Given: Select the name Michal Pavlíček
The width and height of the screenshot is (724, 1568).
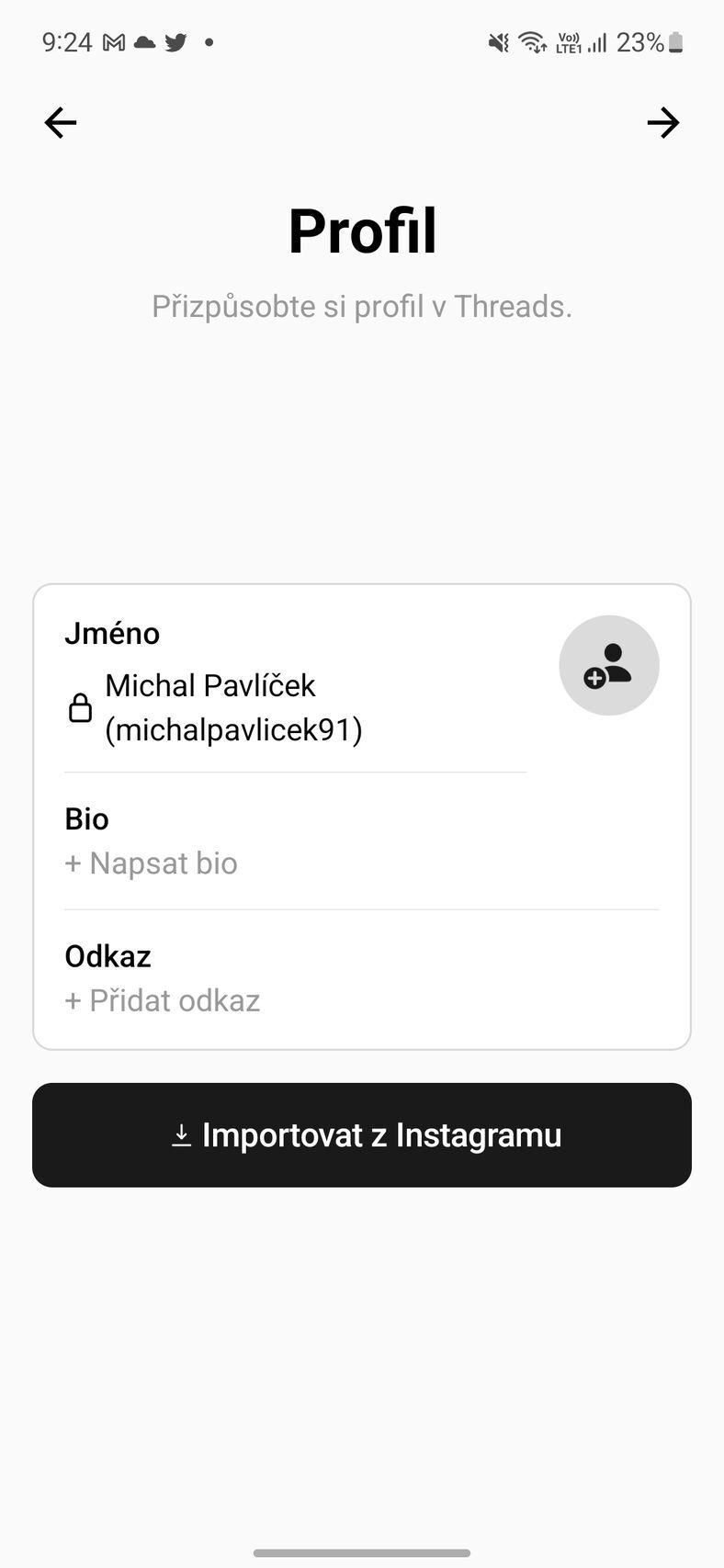Looking at the screenshot, I should [210, 686].
